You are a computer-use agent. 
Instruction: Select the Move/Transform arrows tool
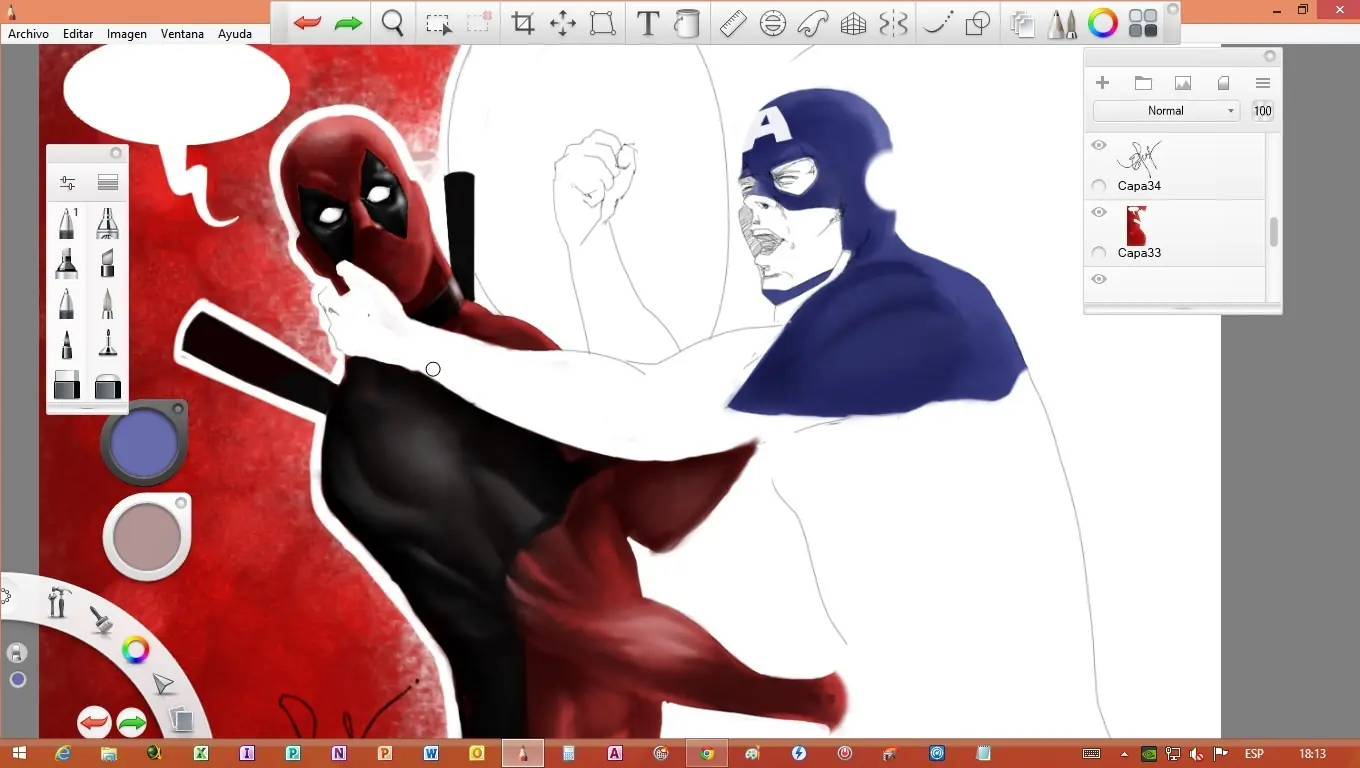point(563,23)
